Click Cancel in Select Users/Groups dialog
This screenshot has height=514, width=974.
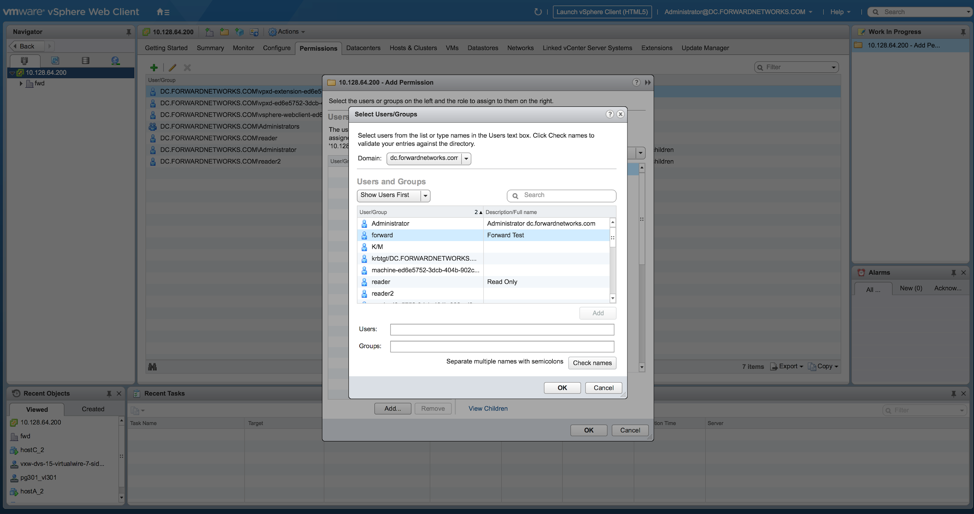pos(603,388)
